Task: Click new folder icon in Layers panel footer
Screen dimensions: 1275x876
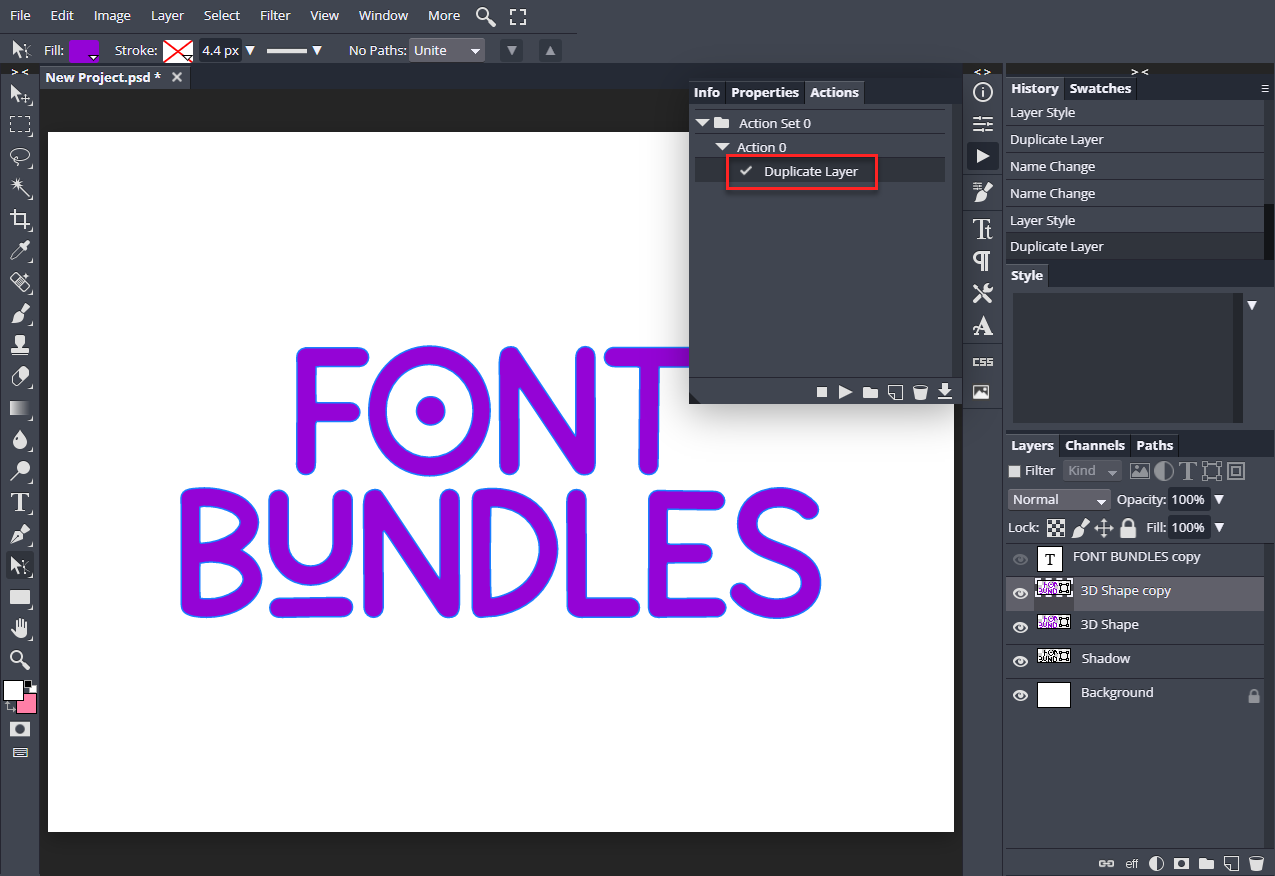Action: [1207, 863]
